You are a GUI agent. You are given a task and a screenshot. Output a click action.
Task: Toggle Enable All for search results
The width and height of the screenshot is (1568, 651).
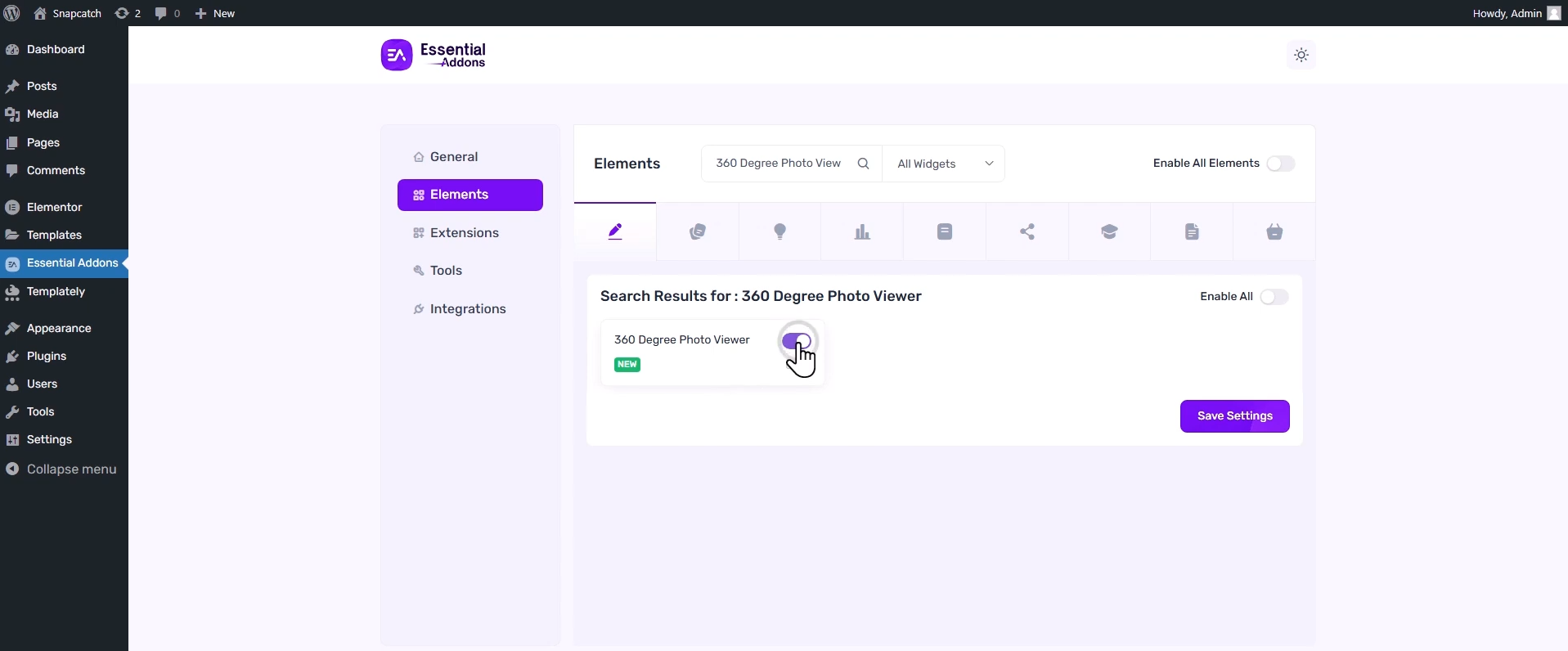[1274, 297]
